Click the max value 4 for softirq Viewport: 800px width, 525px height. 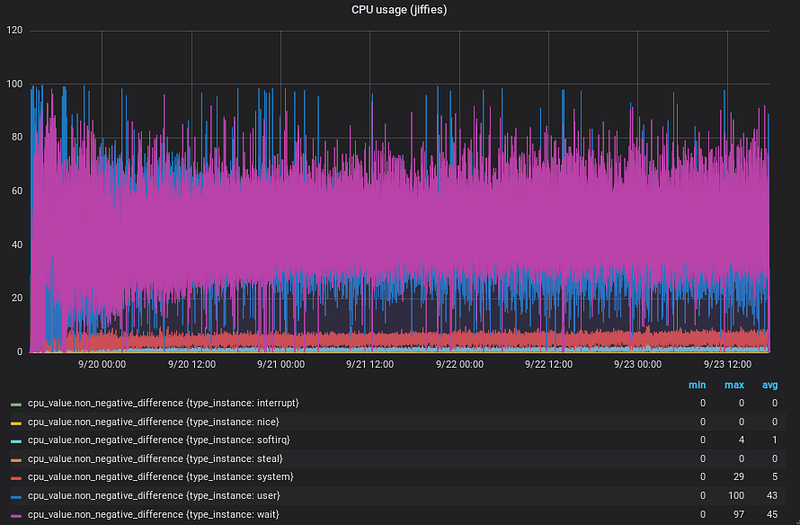(741, 440)
